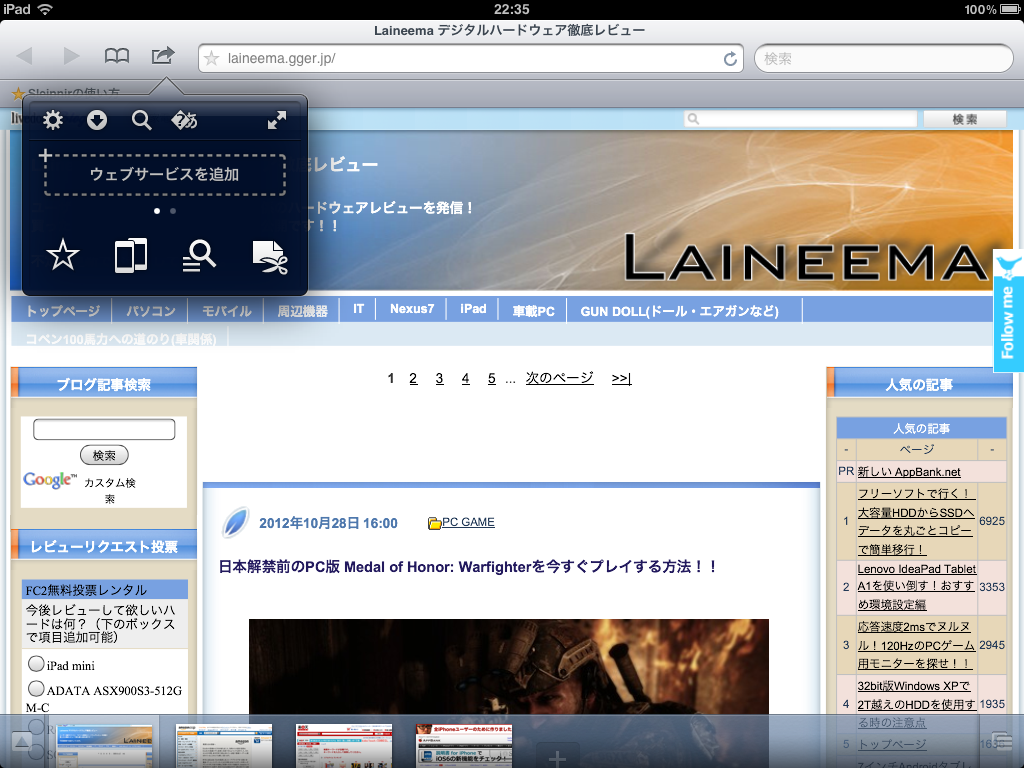The width and height of the screenshot is (1024, 768).
Task: Jump to last page with >>| link
Action: click(x=622, y=378)
